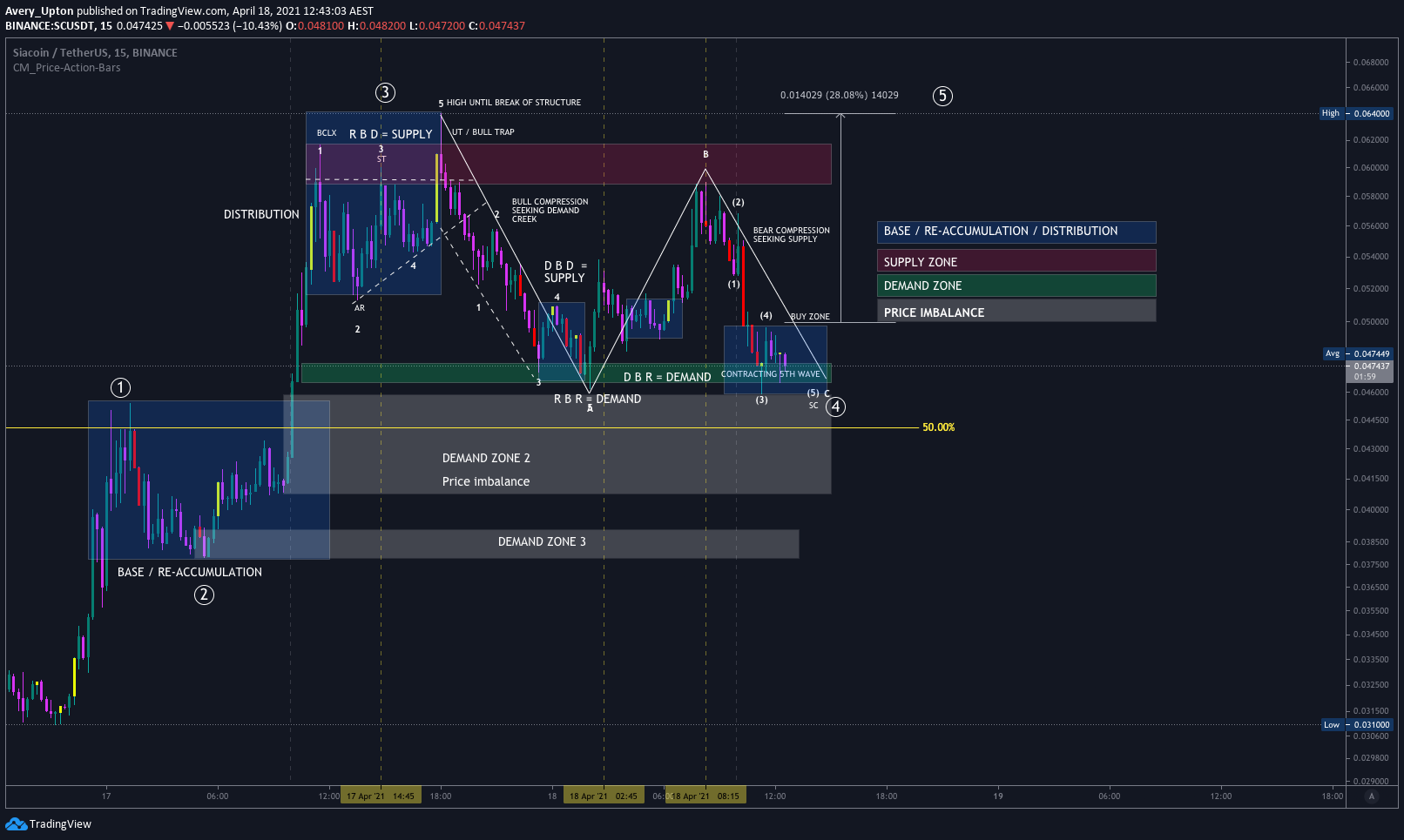
Task: Click the TradingView logo icon
Action: pos(16,823)
